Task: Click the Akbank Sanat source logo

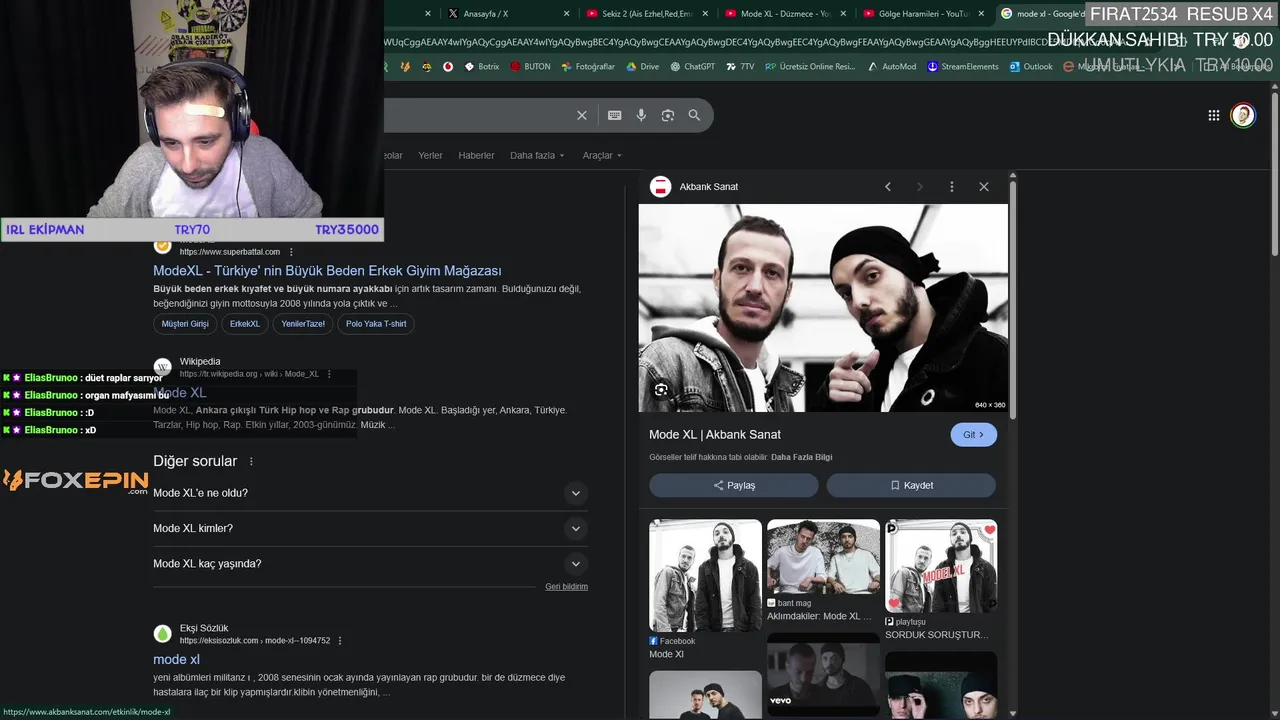Action: pyautogui.click(x=660, y=187)
